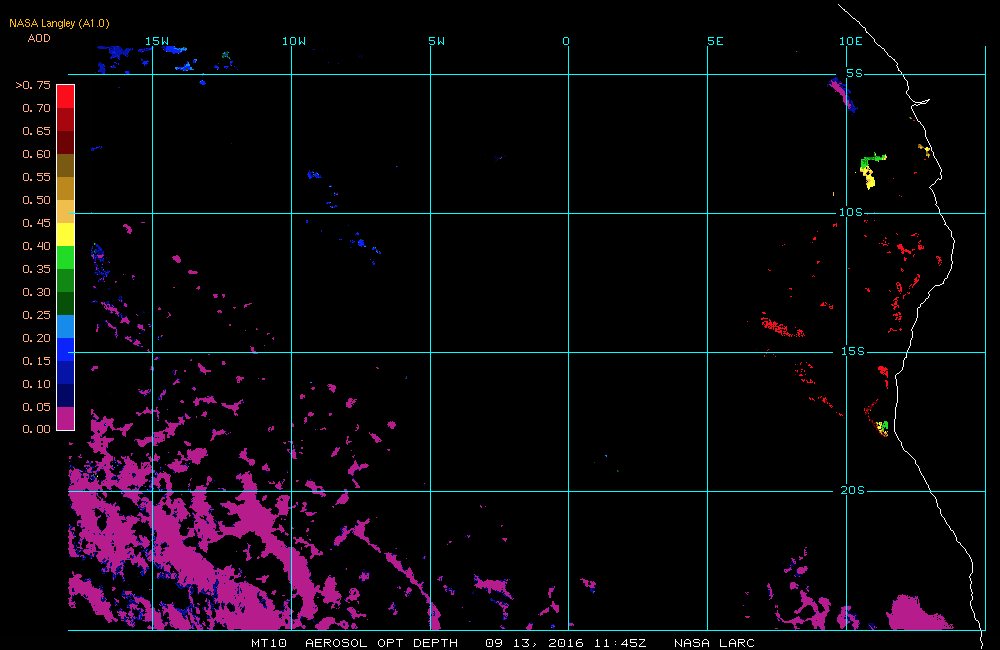Screen dimensions: 1000x650
Task: Click the 0.60 legend value
Action: pyautogui.click(x=36, y=154)
